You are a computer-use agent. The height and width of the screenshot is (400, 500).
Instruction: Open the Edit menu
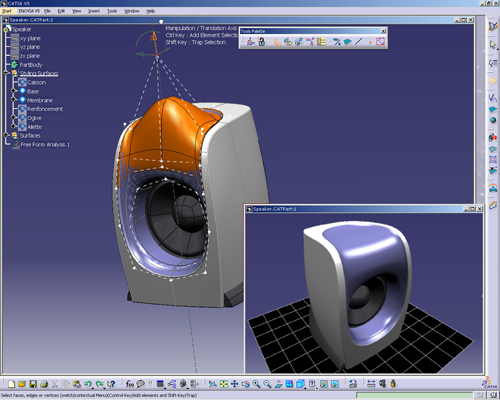(61, 11)
